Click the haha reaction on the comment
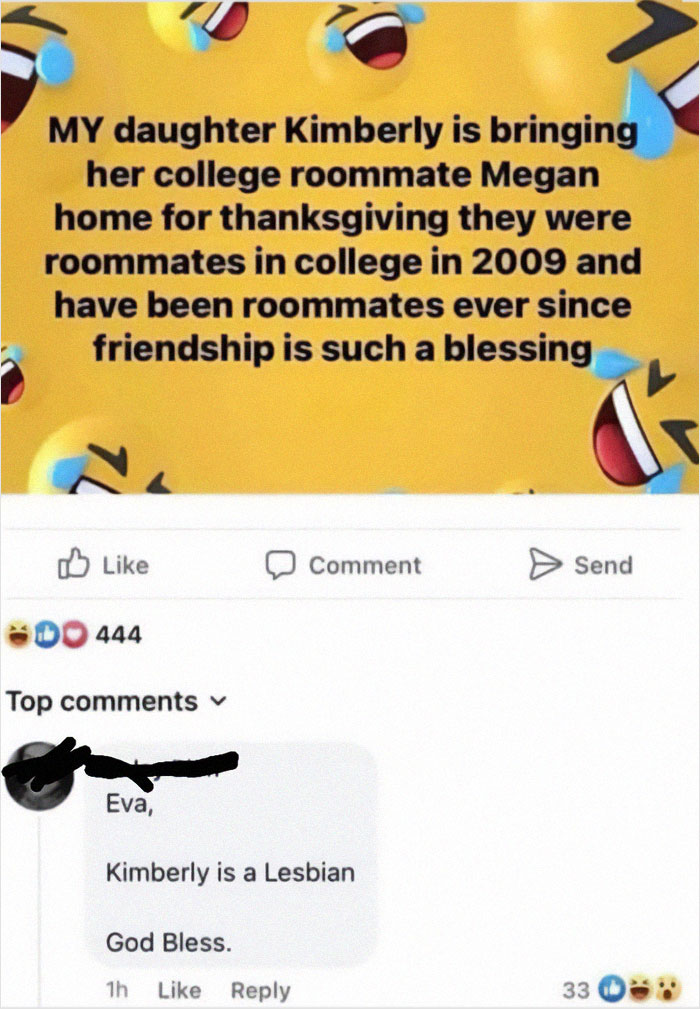Viewport: 700px width, 1009px height. 639,989
